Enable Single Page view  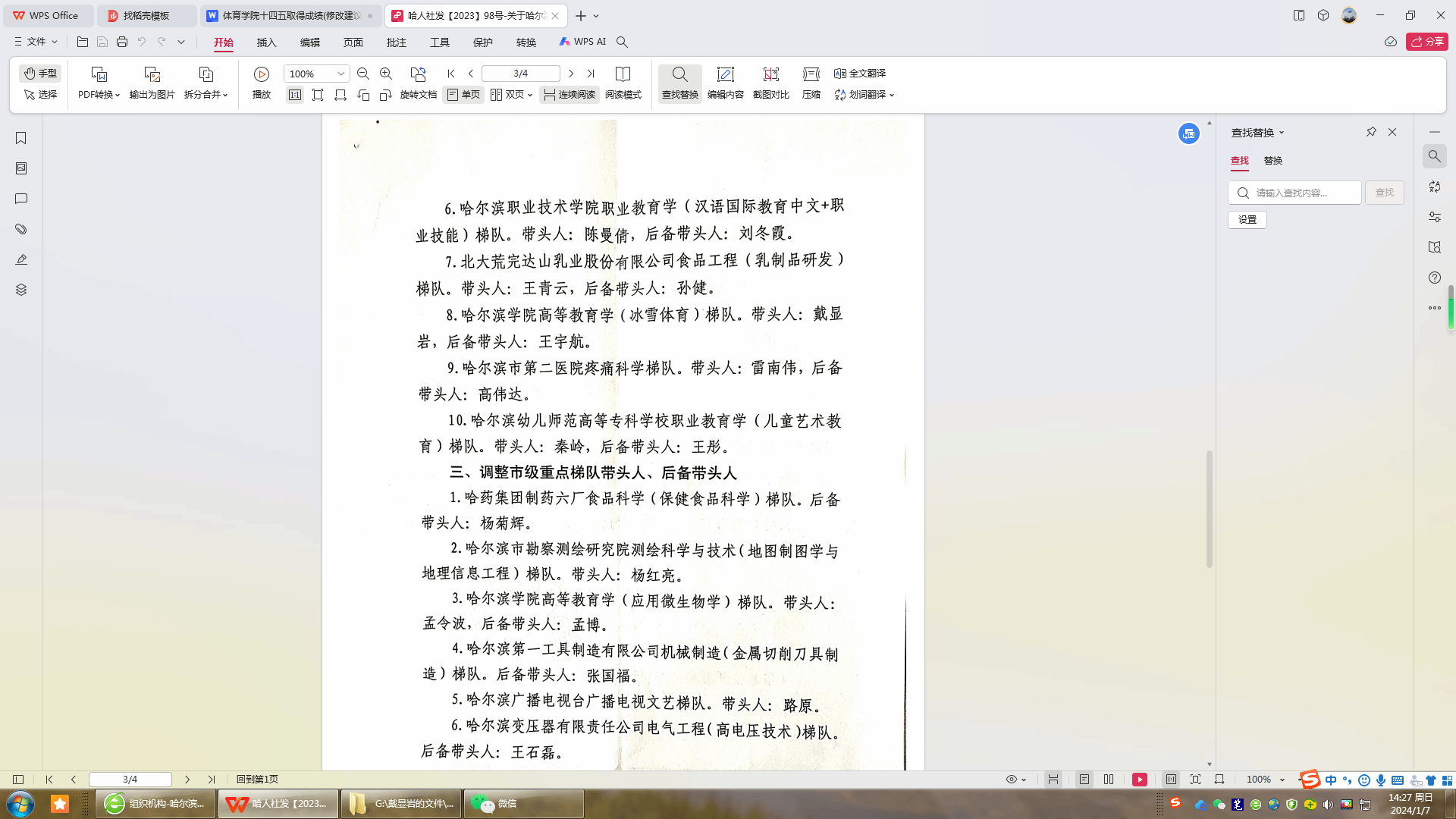463,95
